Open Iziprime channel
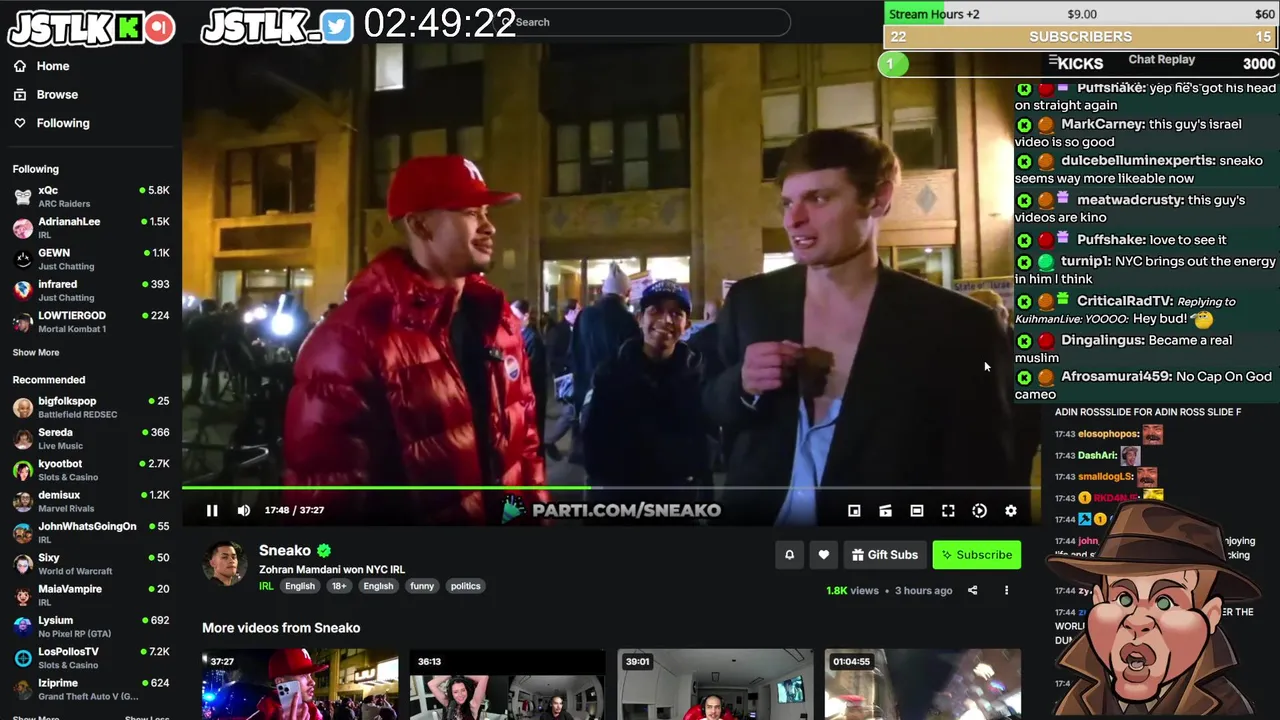The image size is (1280, 720). click(x=91, y=689)
